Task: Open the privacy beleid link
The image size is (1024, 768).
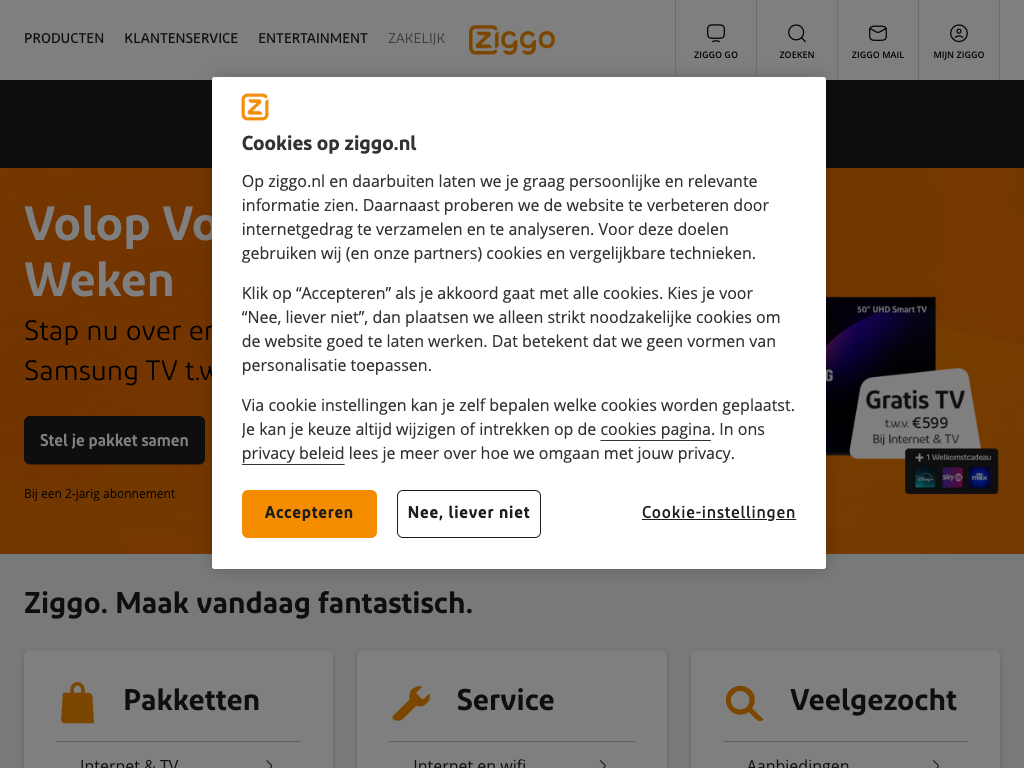Action: 293,454
